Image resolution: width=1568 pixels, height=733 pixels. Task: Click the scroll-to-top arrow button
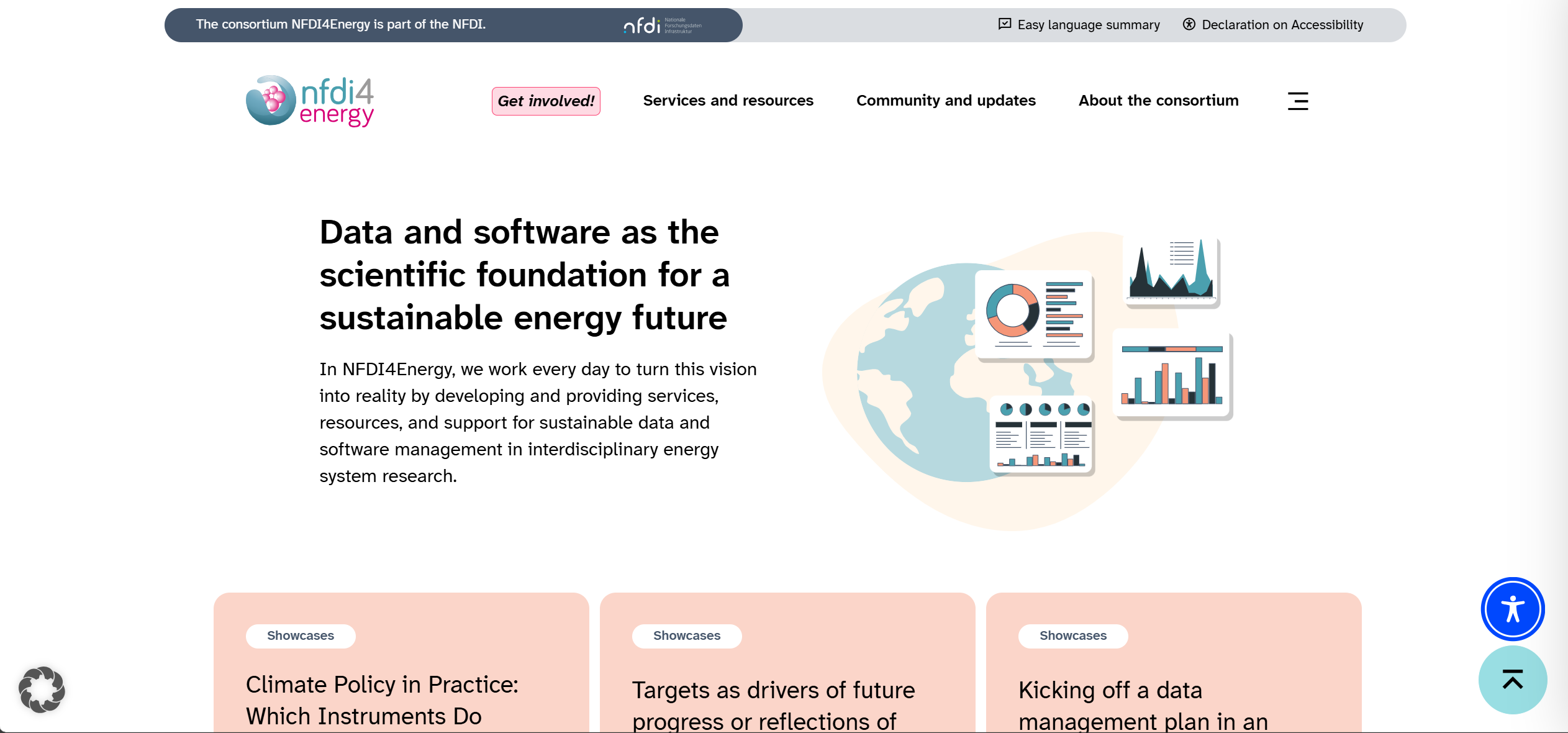[x=1512, y=680]
